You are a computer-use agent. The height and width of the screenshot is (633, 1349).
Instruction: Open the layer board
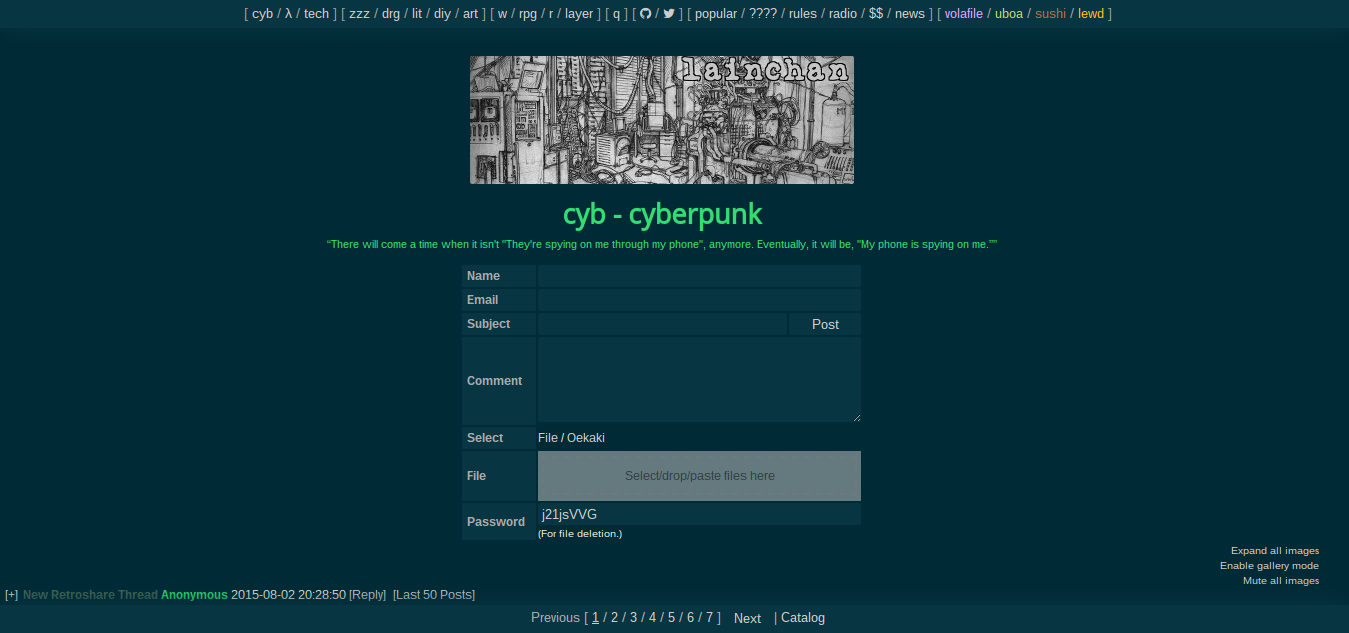(x=579, y=13)
